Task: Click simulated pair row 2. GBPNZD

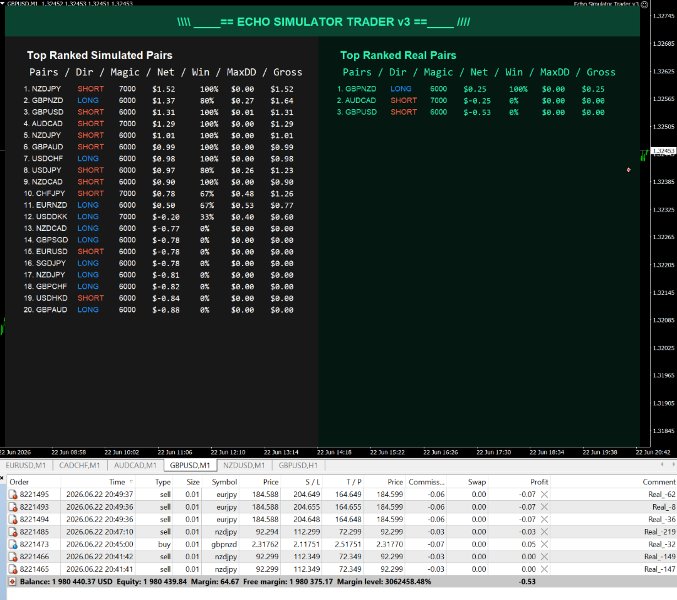Action: pyautogui.click(x=158, y=101)
